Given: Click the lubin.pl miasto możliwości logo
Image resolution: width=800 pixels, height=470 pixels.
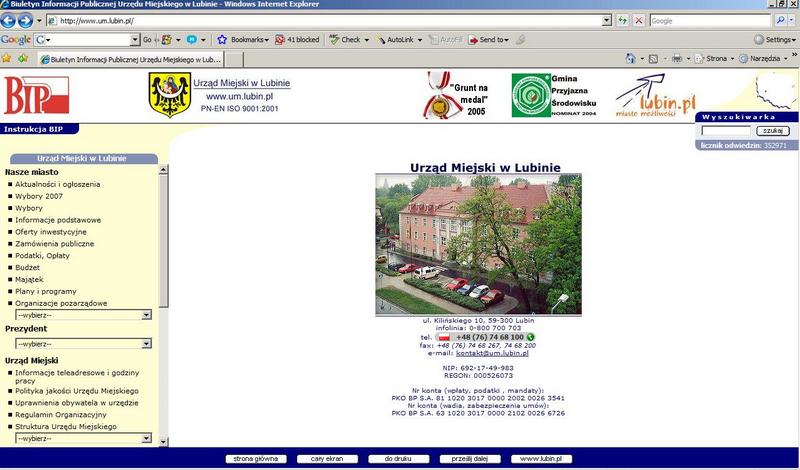Looking at the screenshot, I should point(655,95).
